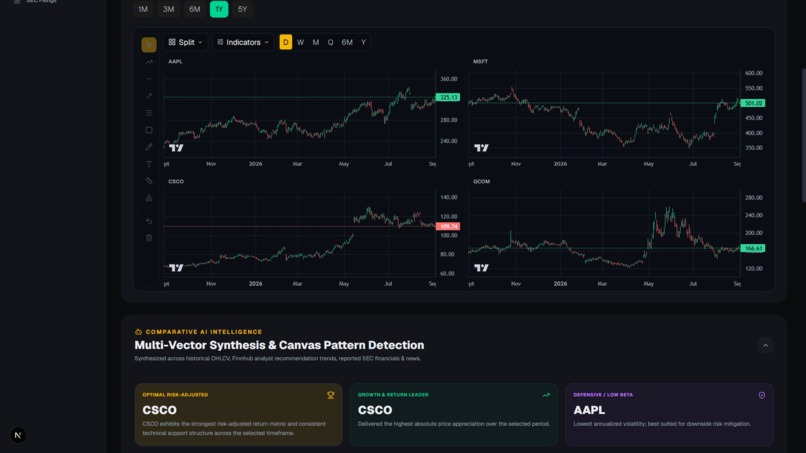
Task: Click the MSFT chart ticker label
Action: tap(481, 61)
